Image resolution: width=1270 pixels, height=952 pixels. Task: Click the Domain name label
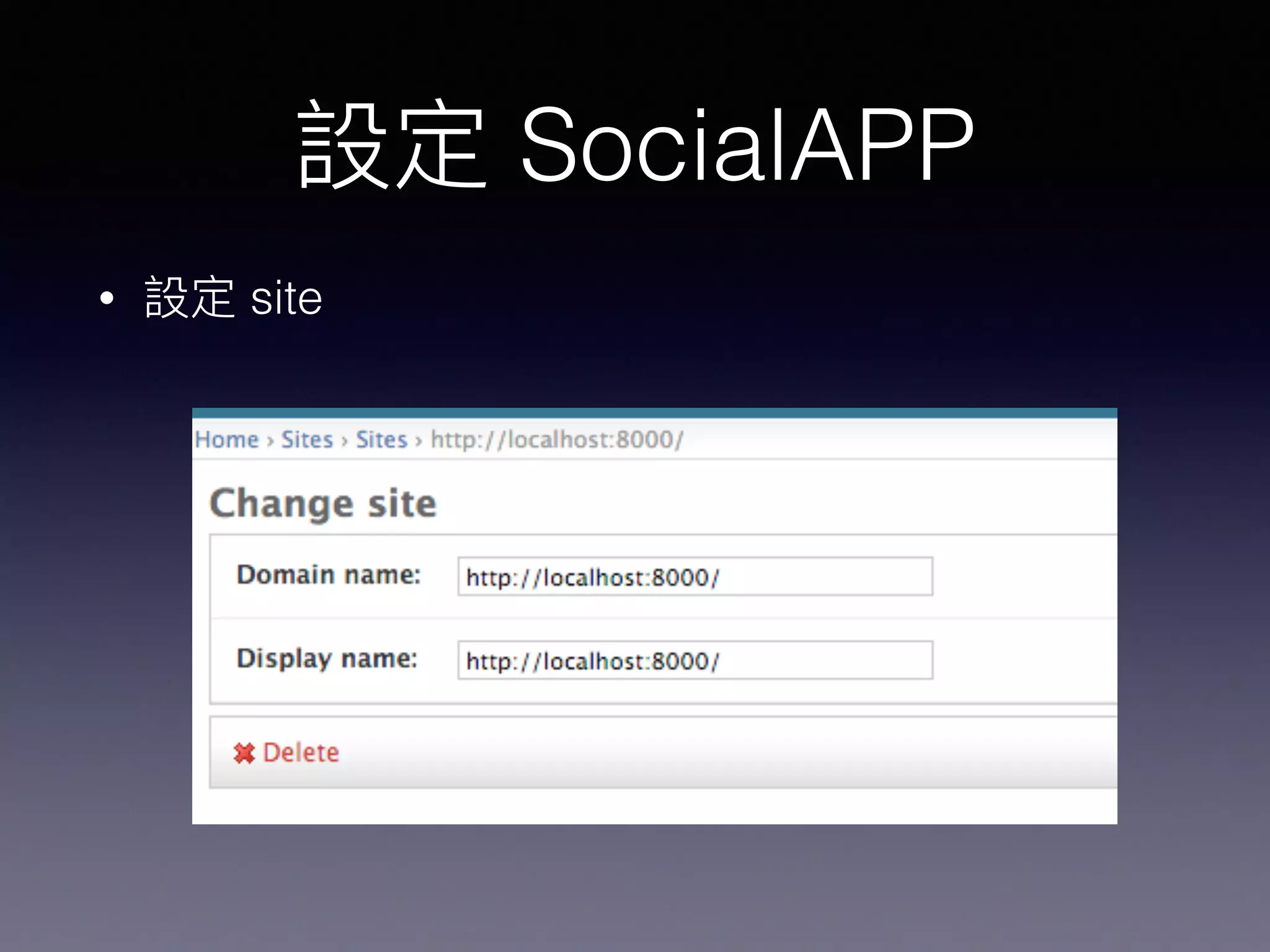(x=329, y=575)
